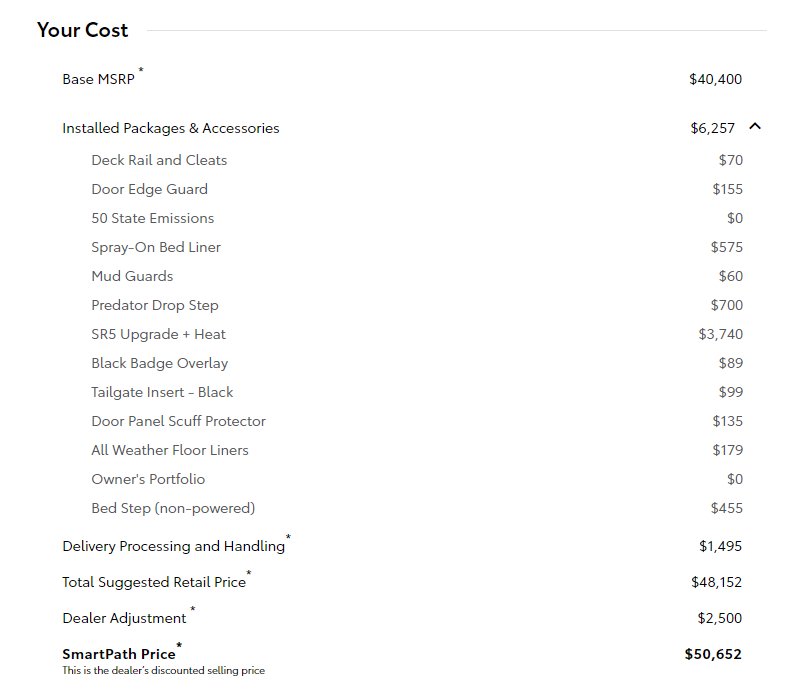The width and height of the screenshot is (807, 692).
Task: Click the Your Cost heading
Action: pyautogui.click(x=82, y=30)
